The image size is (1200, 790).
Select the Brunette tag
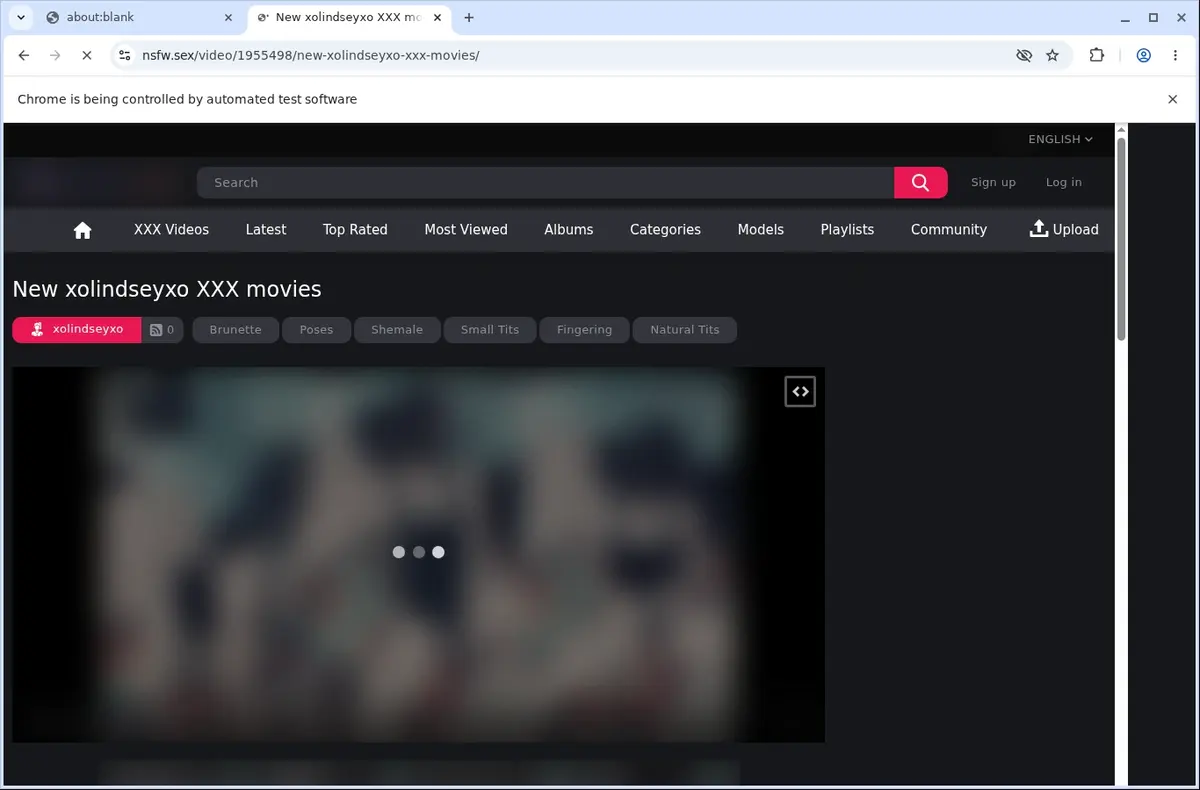pos(235,330)
